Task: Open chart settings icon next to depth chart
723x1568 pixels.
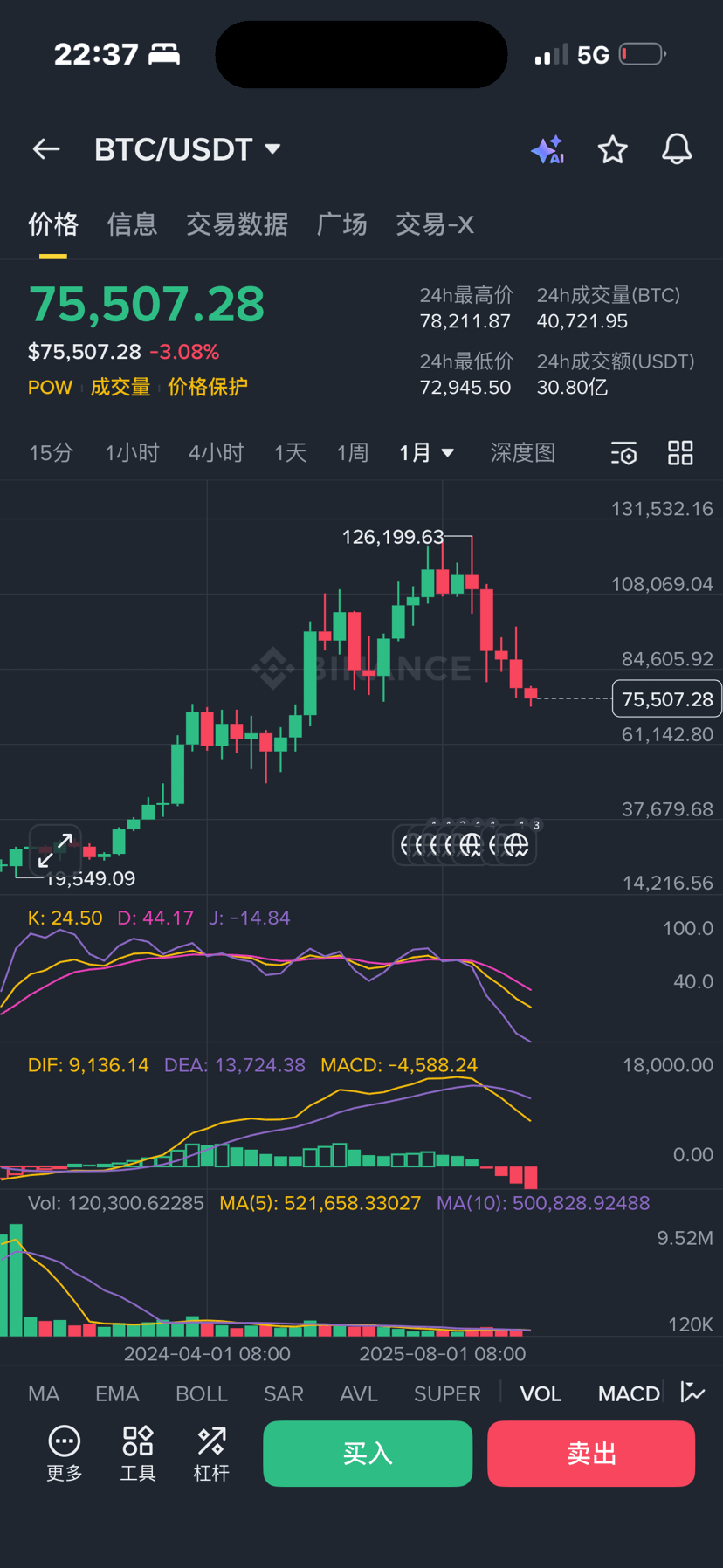Action: point(623,453)
